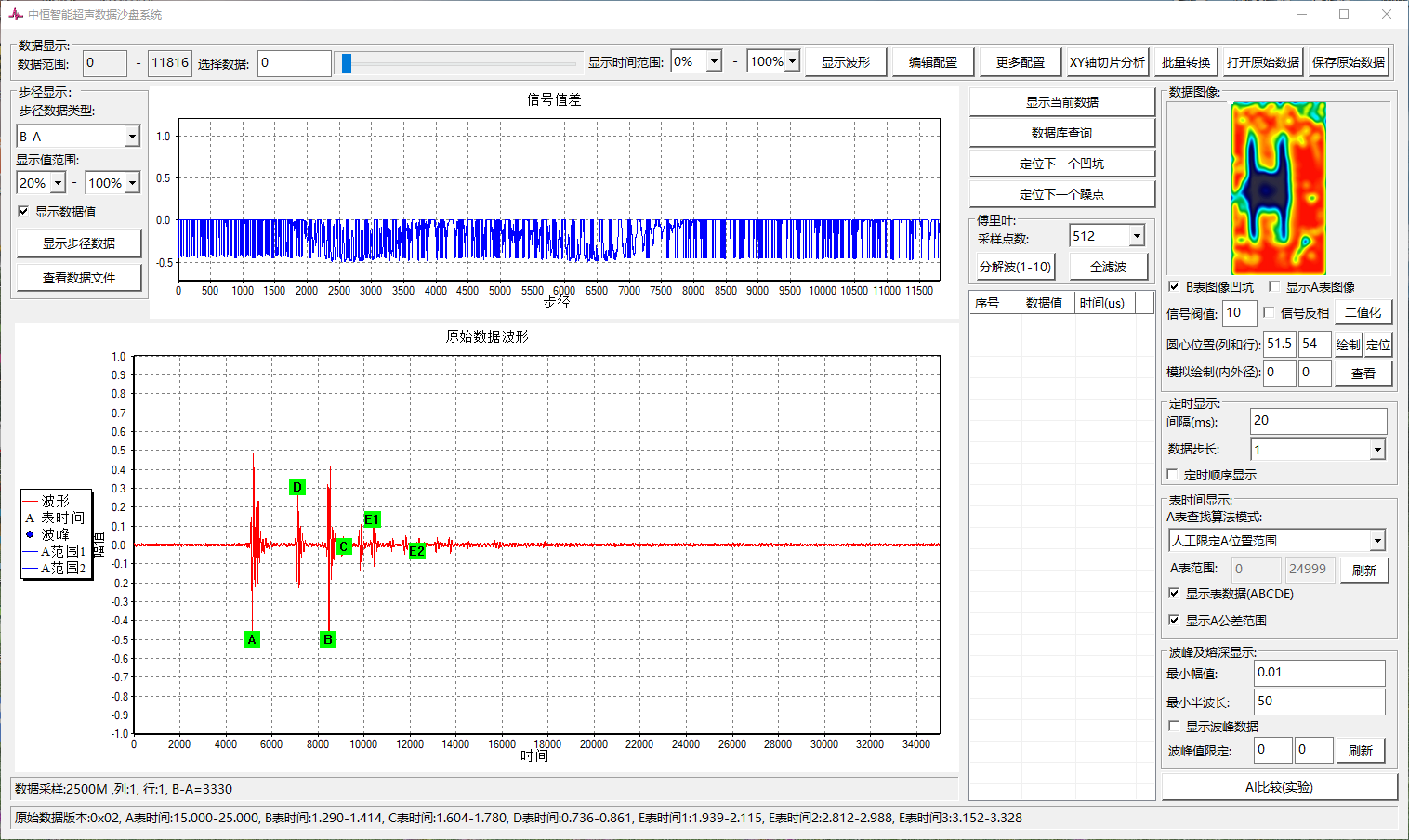The image size is (1409, 840).
Task: Click 显示步径数据 button
Action: 79,243
